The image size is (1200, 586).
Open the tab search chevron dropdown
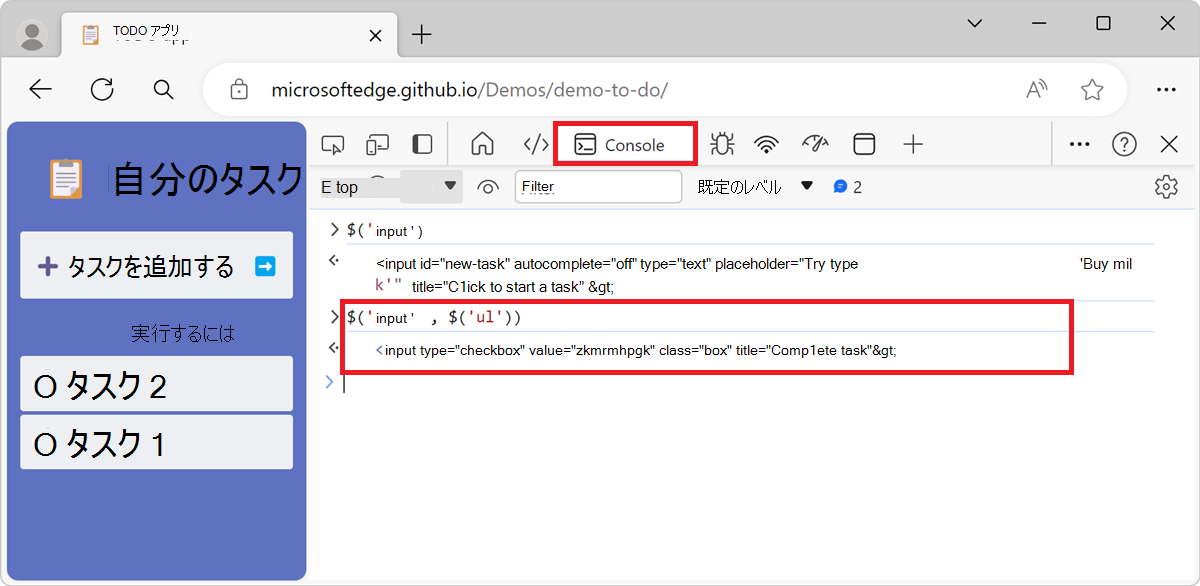click(x=974, y=23)
